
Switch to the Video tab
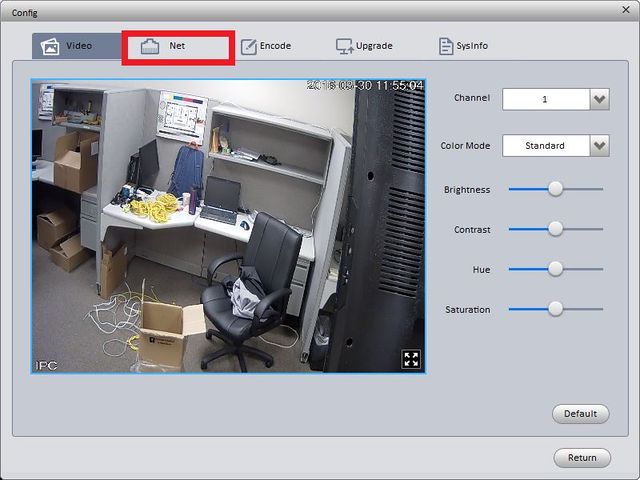(x=77, y=46)
